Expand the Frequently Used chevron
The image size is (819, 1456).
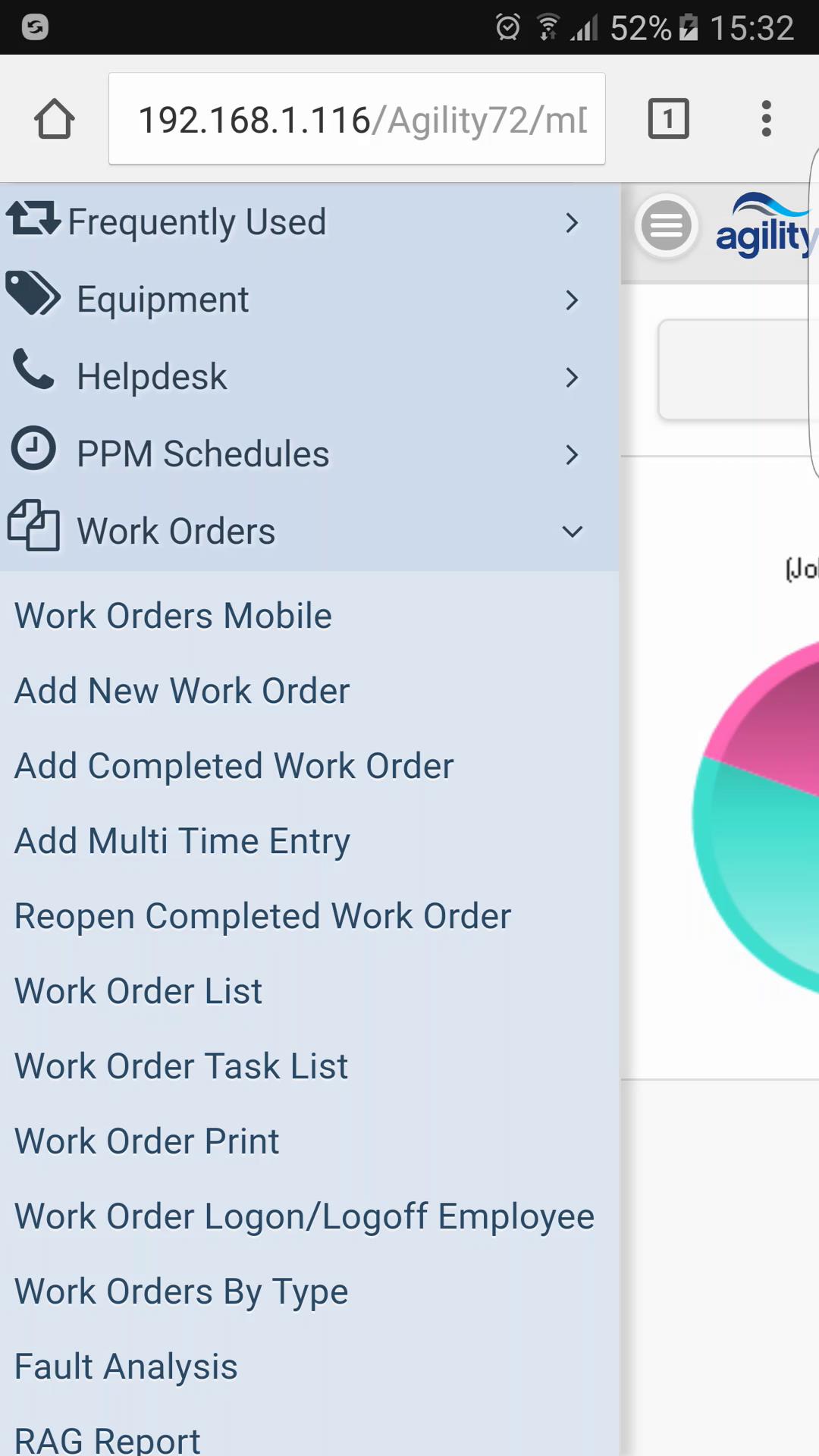pos(572,223)
